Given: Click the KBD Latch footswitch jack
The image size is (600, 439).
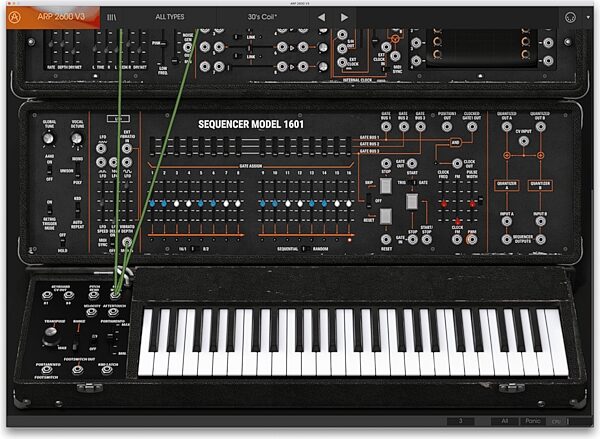Looking at the screenshot, I should (x=107, y=370).
